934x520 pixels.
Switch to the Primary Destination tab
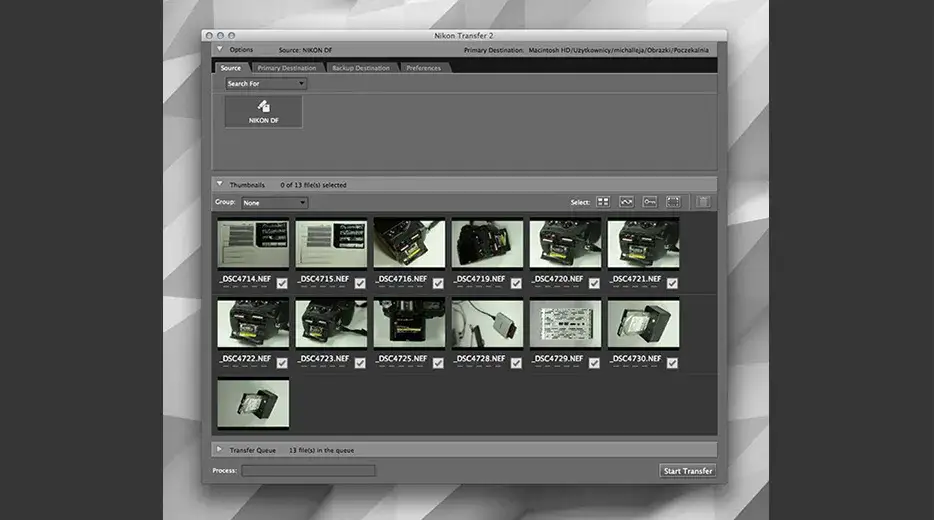[287, 68]
